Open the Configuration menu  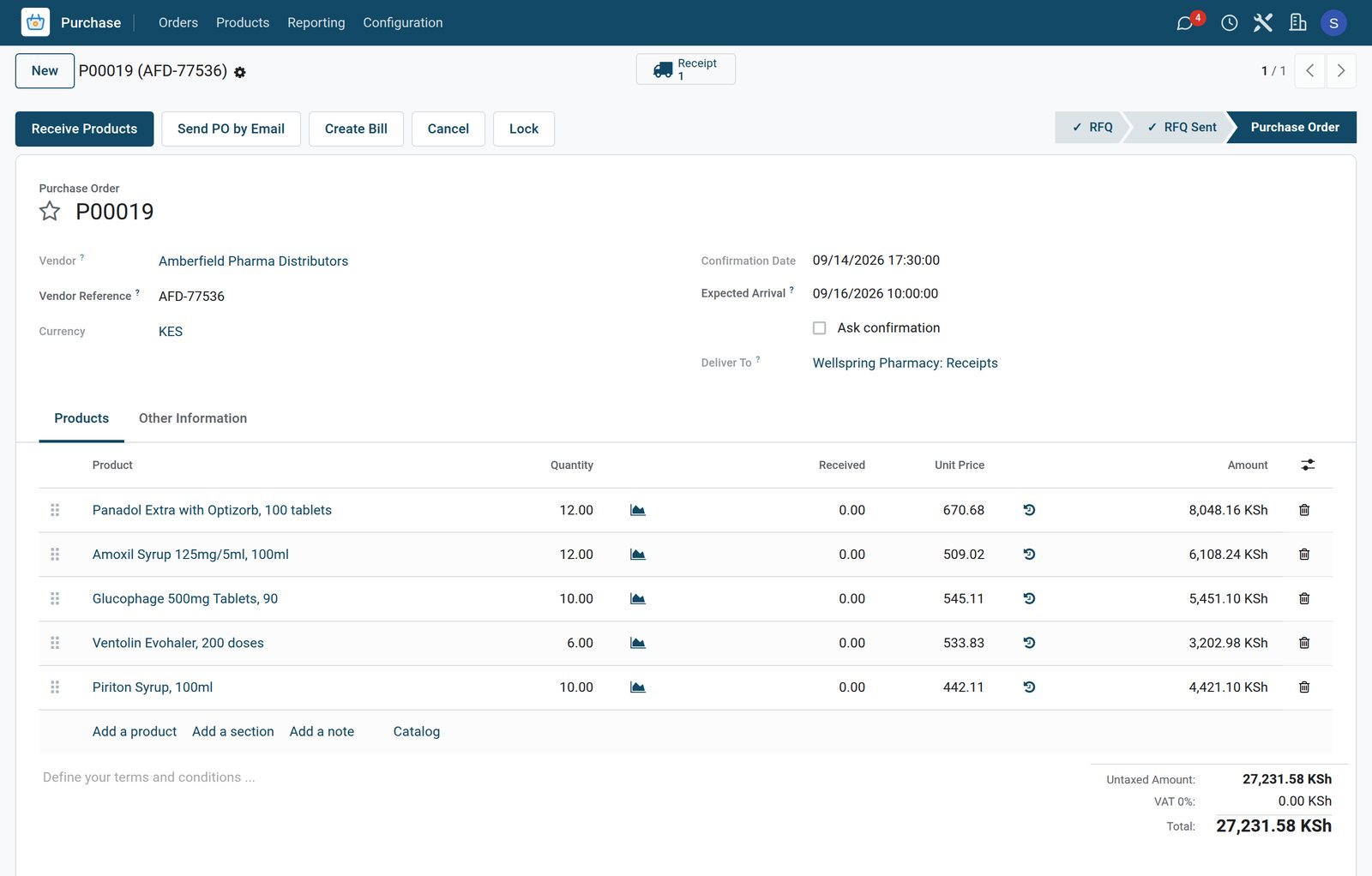tap(403, 23)
